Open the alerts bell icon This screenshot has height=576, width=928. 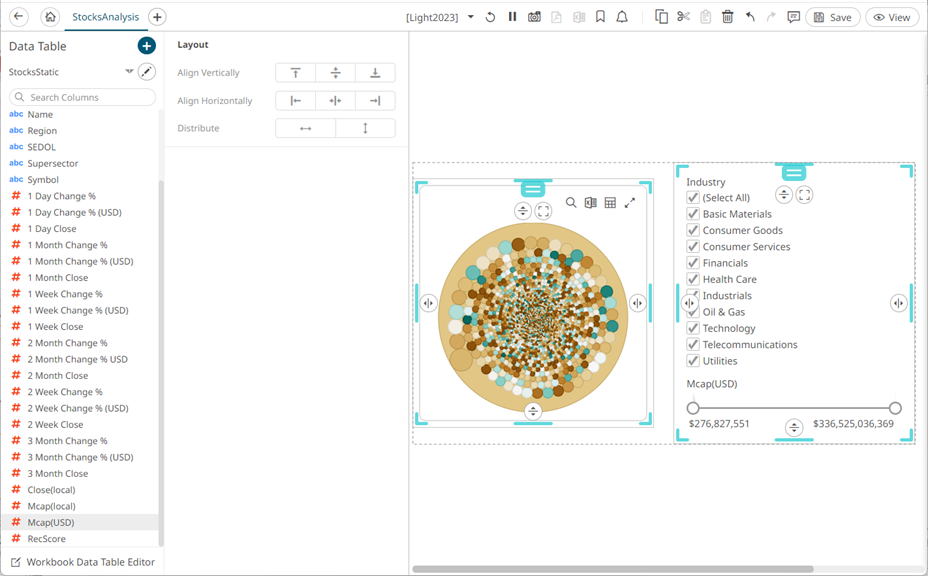(x=622, y=17)
